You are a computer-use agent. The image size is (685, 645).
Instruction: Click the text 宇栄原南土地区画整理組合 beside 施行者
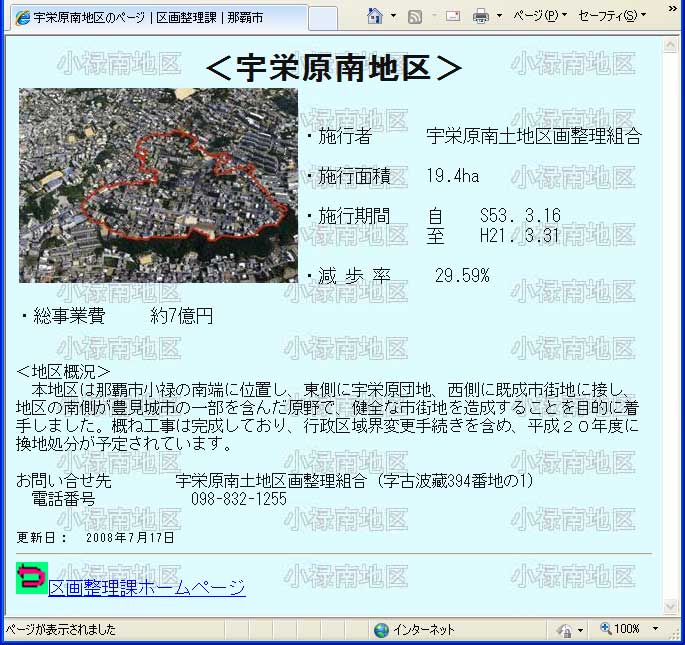click(x=533, y=136)
